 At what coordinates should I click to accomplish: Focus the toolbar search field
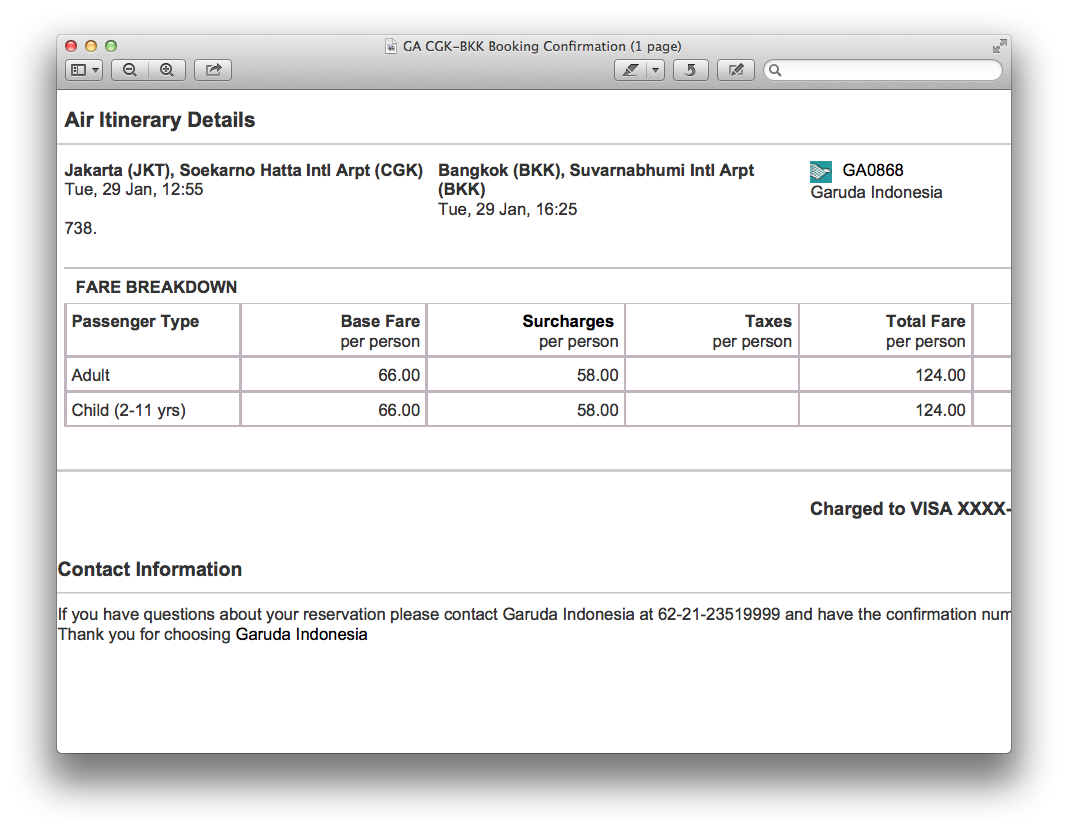click(x=883, y=70)
